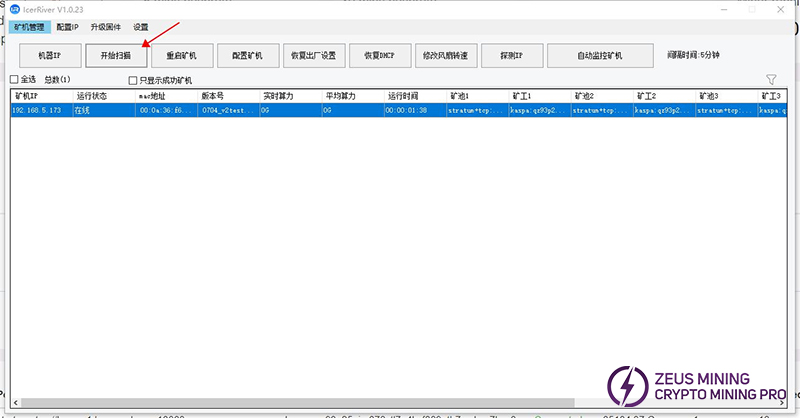
Task: Open the 升级固件 tab
Action: pyautogui.click(x=104, y=27)
